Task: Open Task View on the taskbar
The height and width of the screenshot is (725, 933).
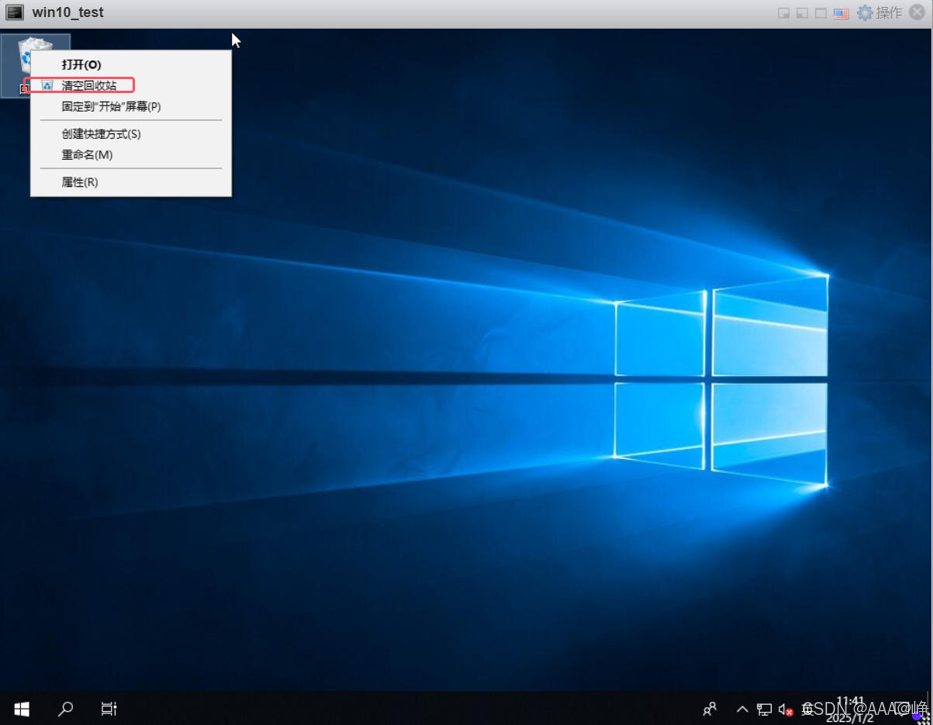Action: click(x=109, y=708)
